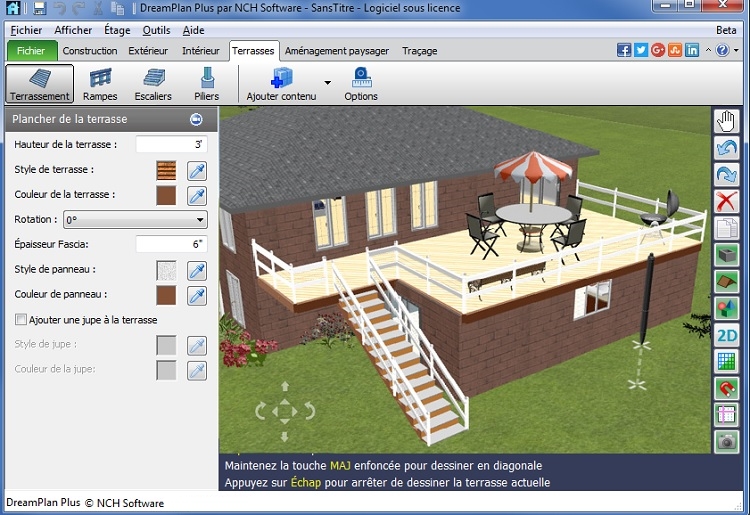
Task: Share on LinkedIn icon
Action: click(x=692, y=50)
